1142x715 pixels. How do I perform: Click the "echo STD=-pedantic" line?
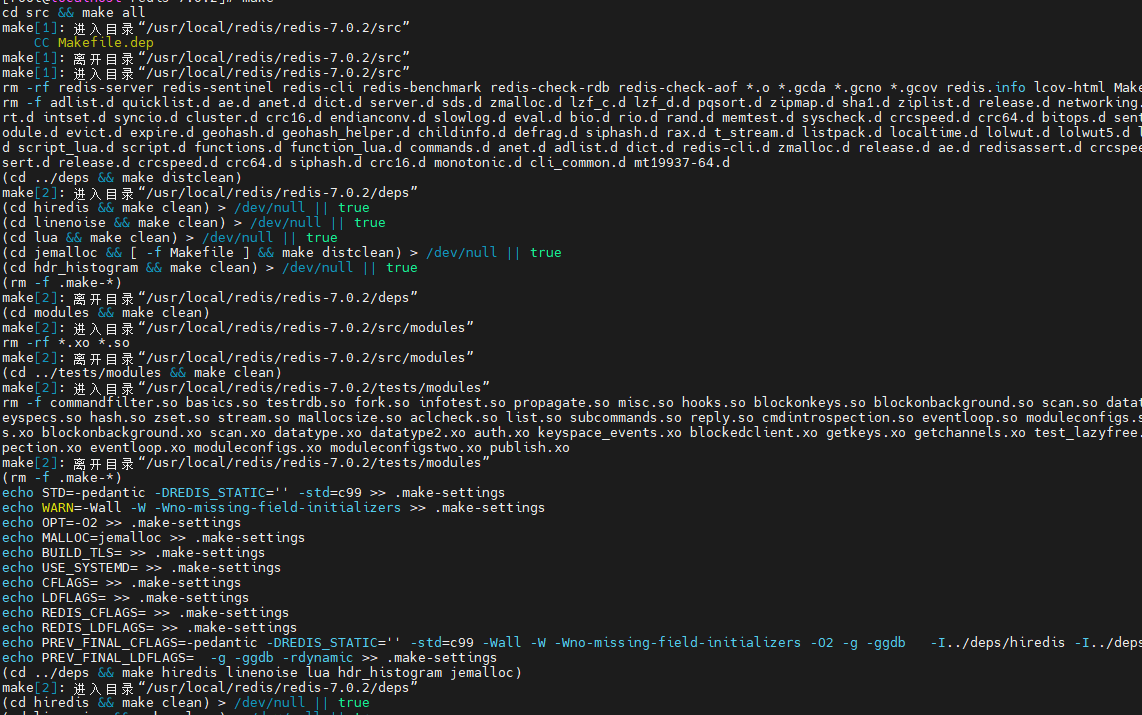tap(253, 492)
